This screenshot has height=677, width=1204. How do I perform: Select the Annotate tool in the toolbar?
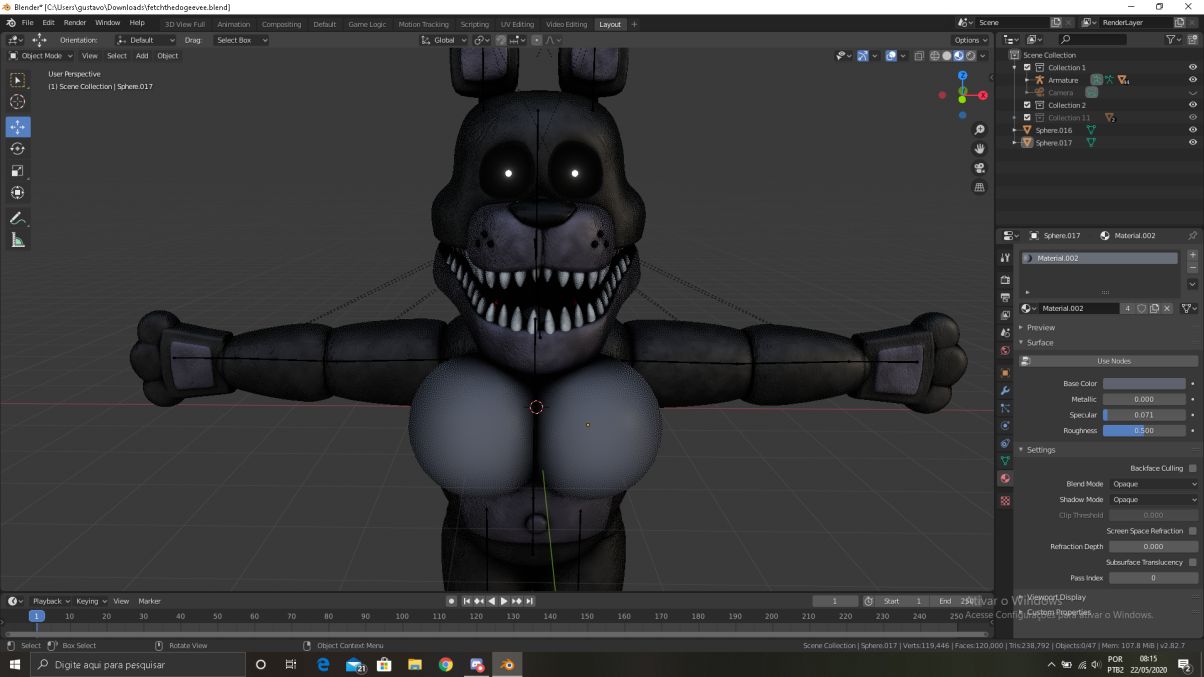(x=18, y=218)
